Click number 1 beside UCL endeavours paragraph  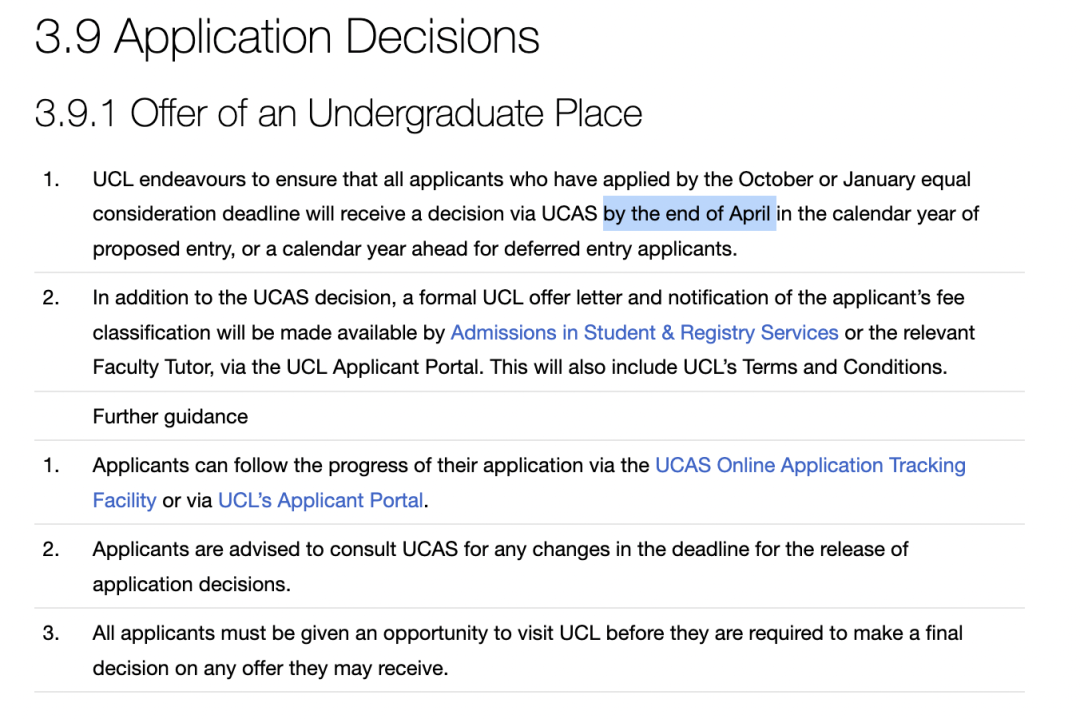51,180
